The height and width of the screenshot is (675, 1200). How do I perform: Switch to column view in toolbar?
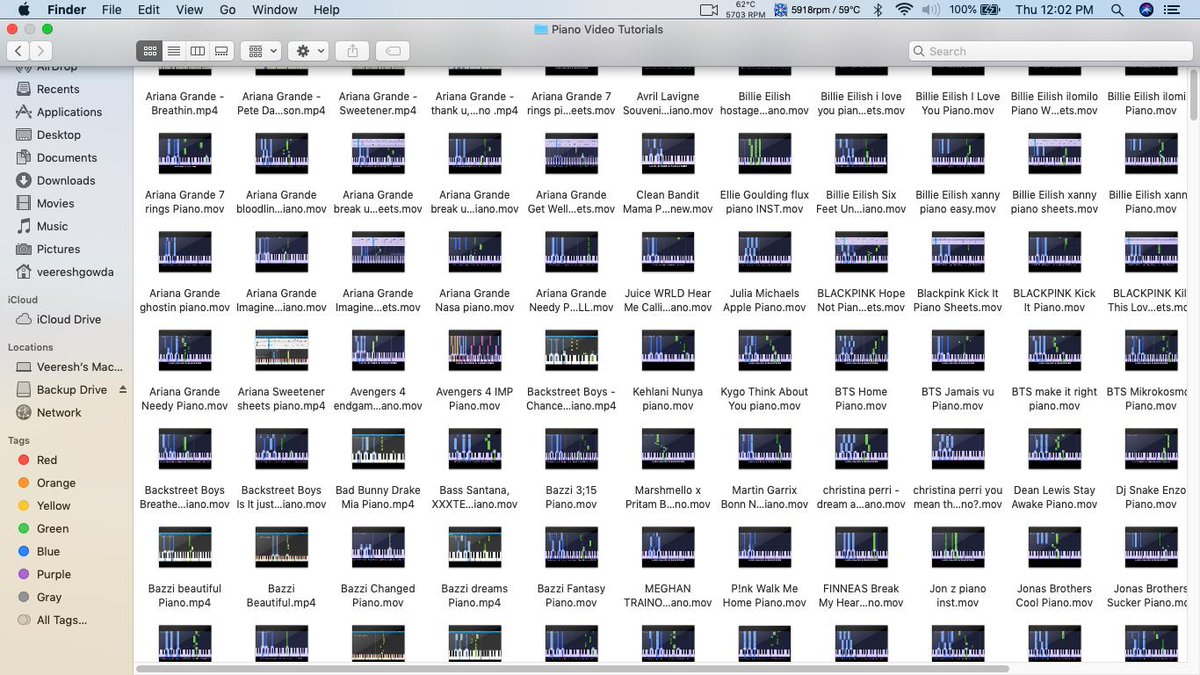click(198, 50)
